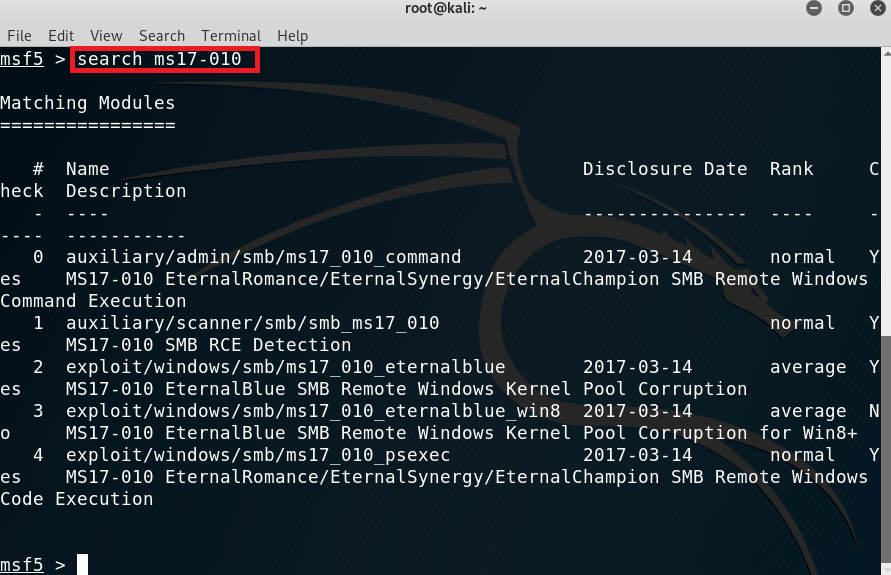The width and height of the screenshot is (891, 575).
Task: Click the 'Matching Modules' heading text
Action: point(87,103)
